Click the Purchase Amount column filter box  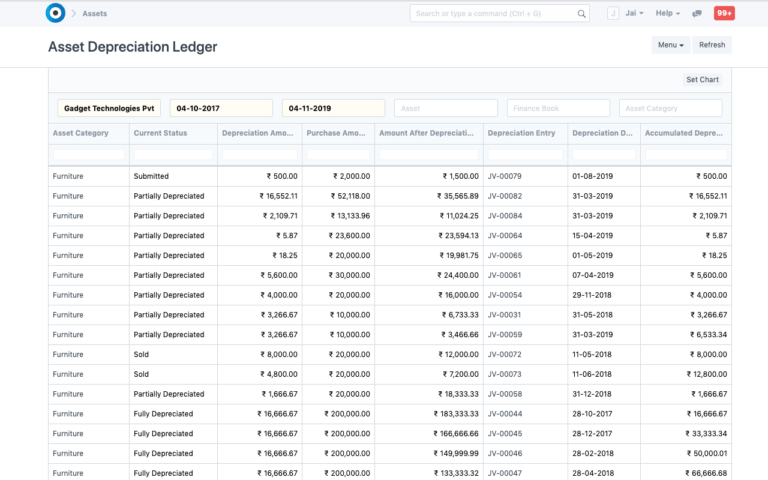pos(338,154)
